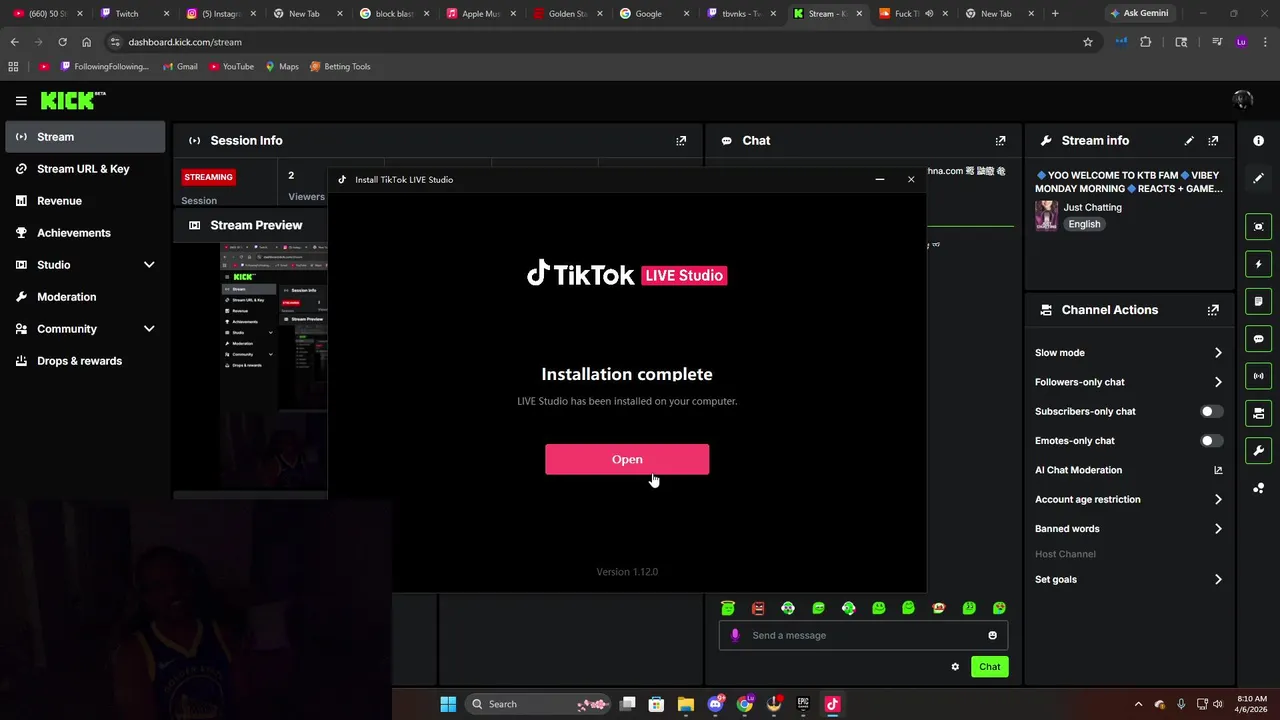
Task: Open chat settings gear icon
Action: point(955,667)
